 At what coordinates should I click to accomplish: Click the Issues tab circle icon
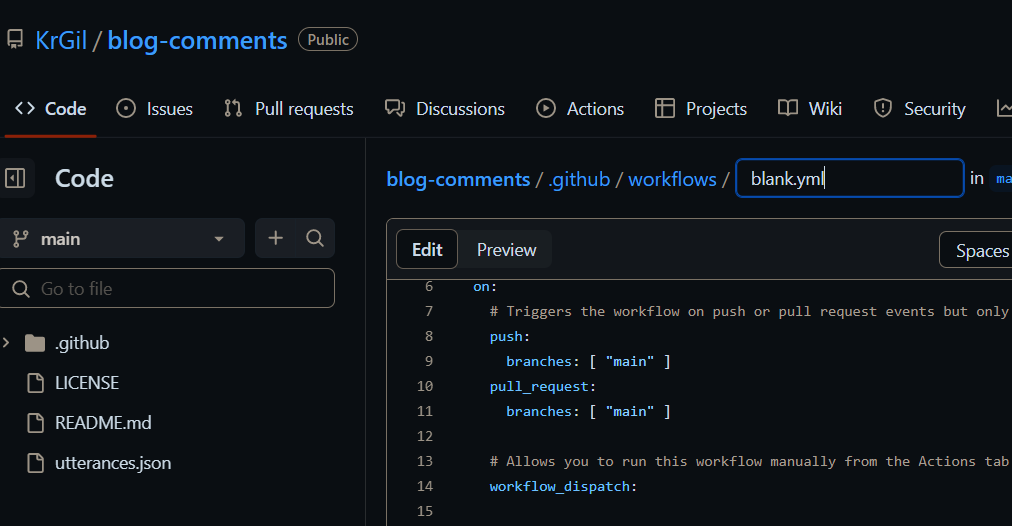pos(126,108)
